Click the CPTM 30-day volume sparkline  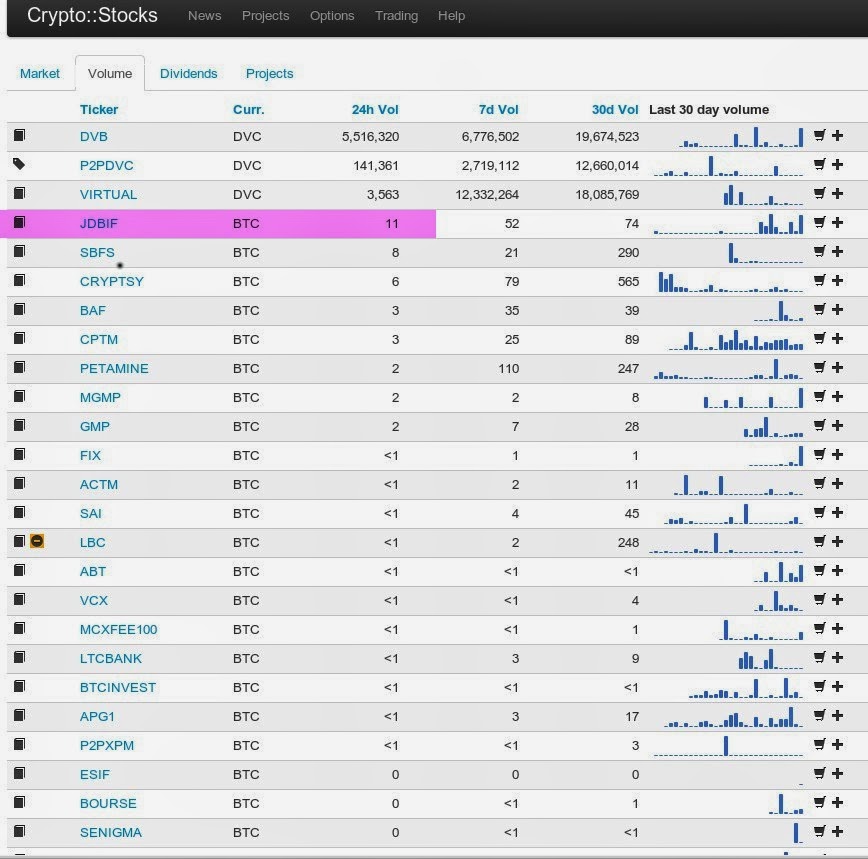tap(735, 340)
